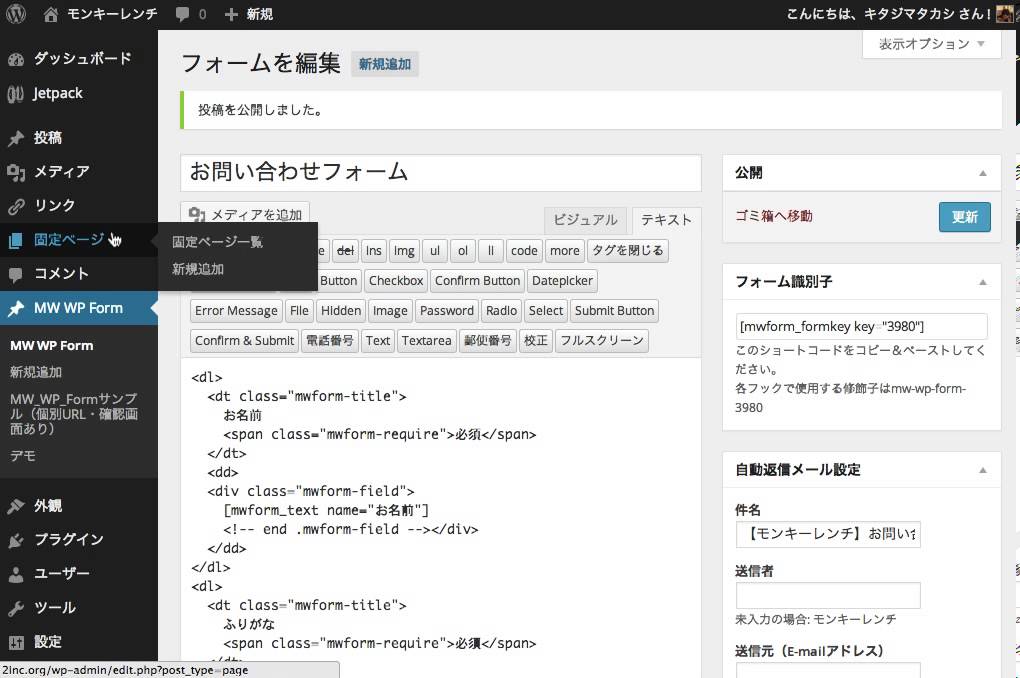Click the ユーザー user icon
Screen dimensions: 1020x678
pyautogui.click(x=16, y=574)
